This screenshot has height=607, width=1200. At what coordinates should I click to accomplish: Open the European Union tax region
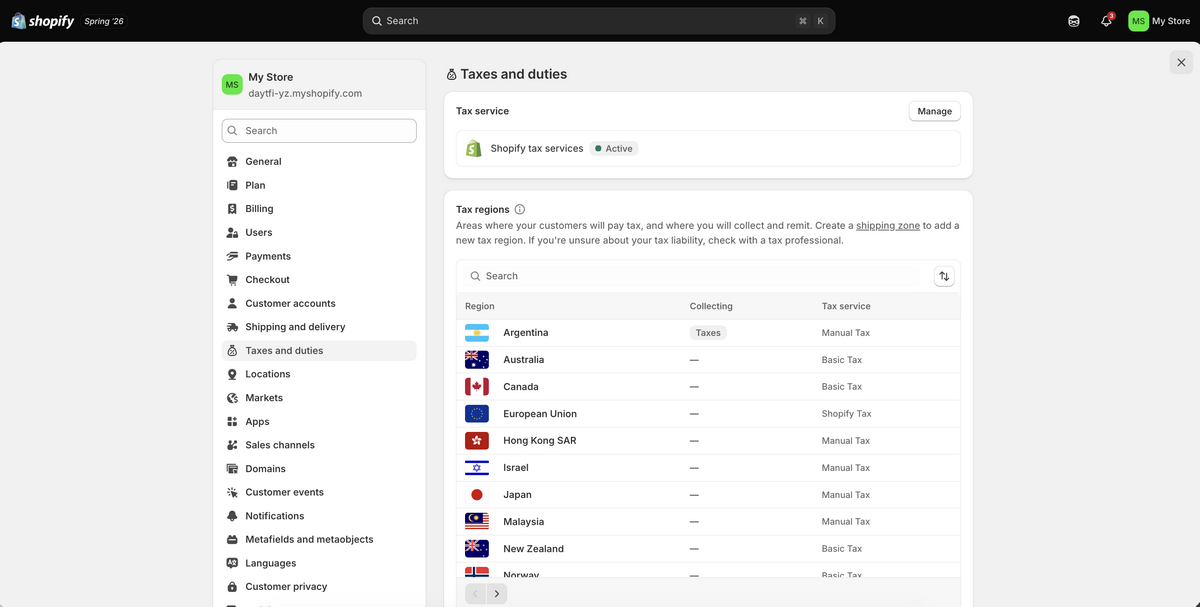(708, 414)
